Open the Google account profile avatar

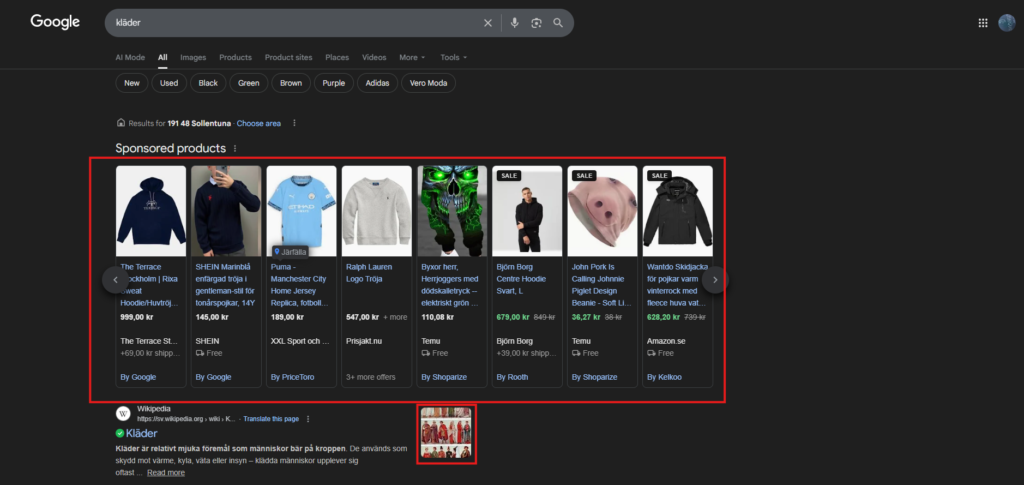click(x=1006, y=23)
